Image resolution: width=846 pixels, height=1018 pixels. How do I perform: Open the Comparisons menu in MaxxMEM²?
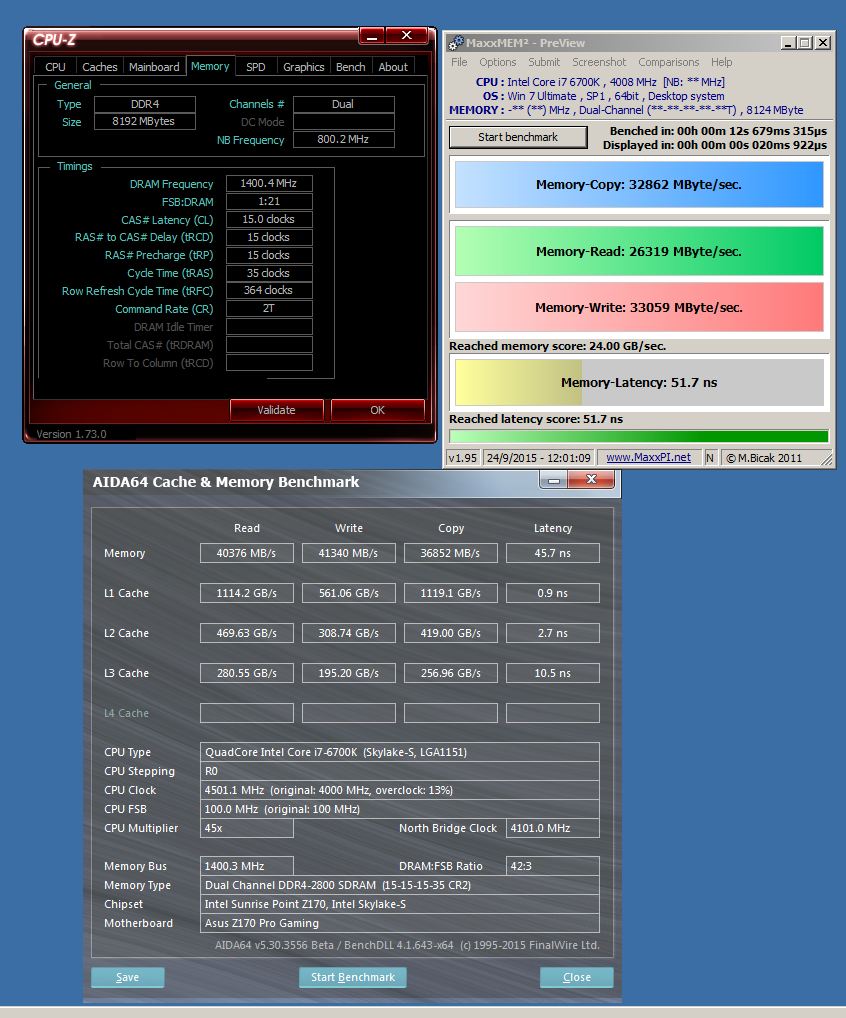669,62
